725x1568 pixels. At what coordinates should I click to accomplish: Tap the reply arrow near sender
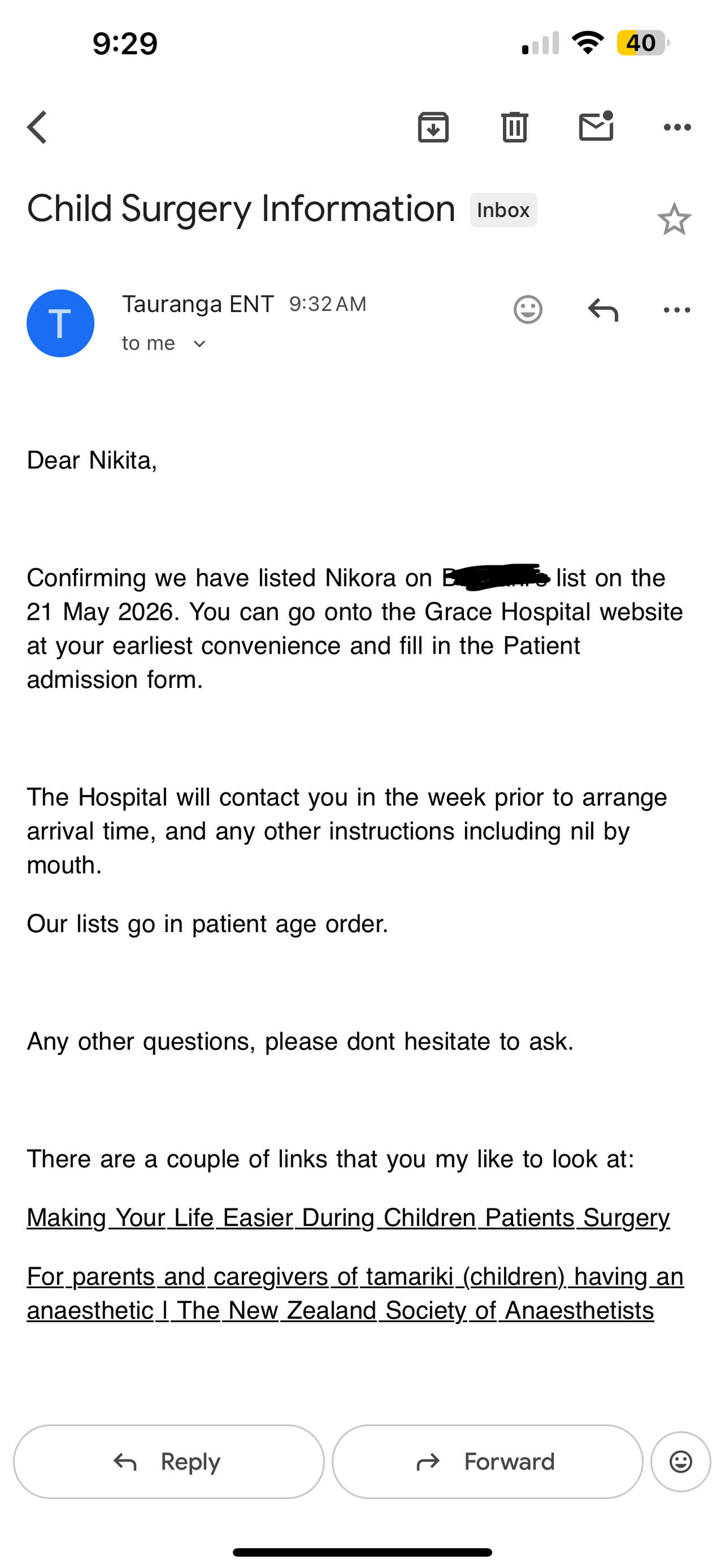[603, 310]
